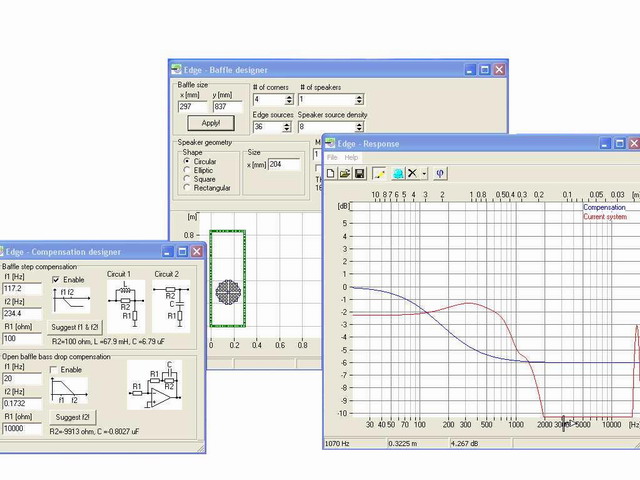Click the Apply! button in Baffle designer

point(211,123)
